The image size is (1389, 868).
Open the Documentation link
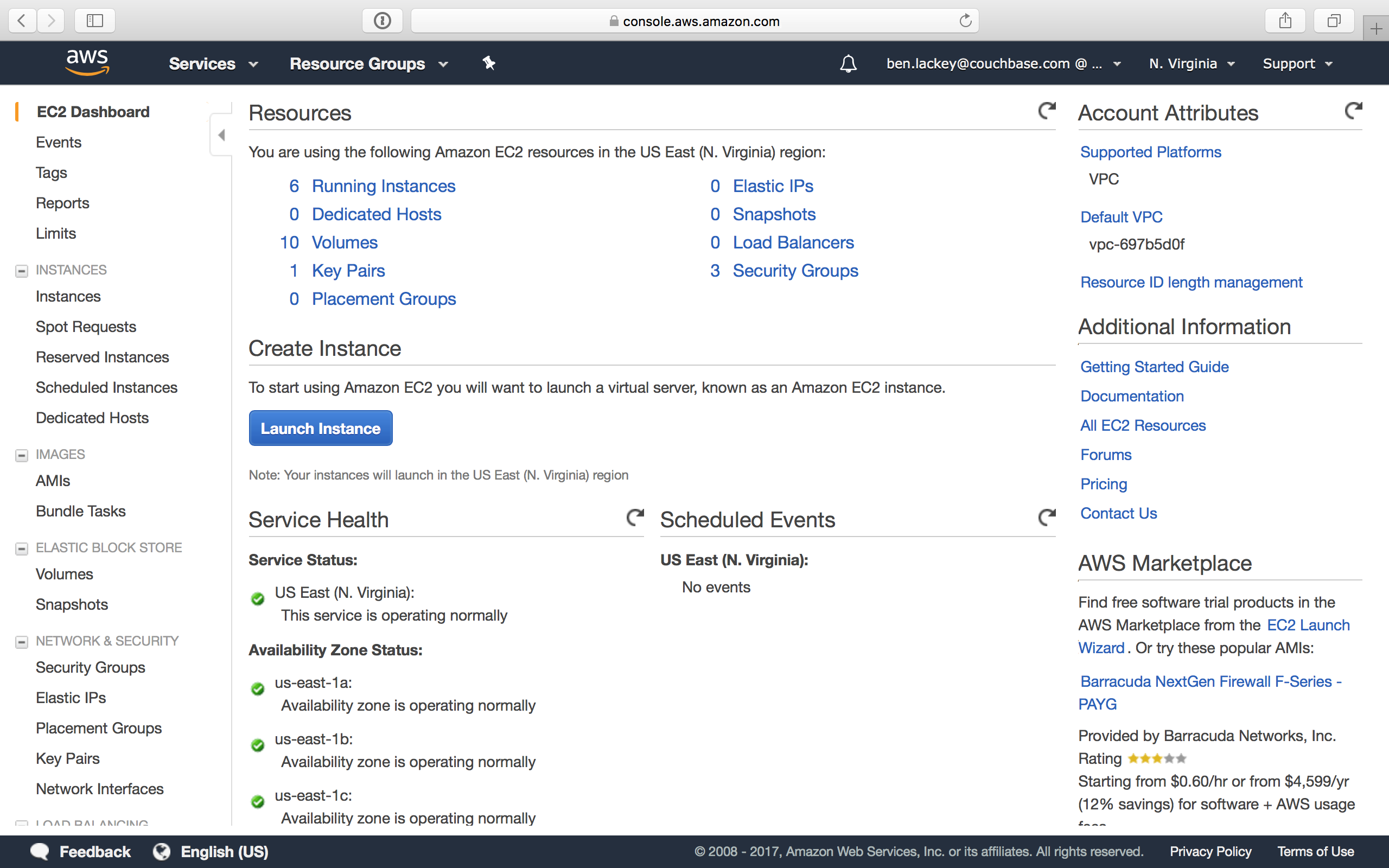1132,396
